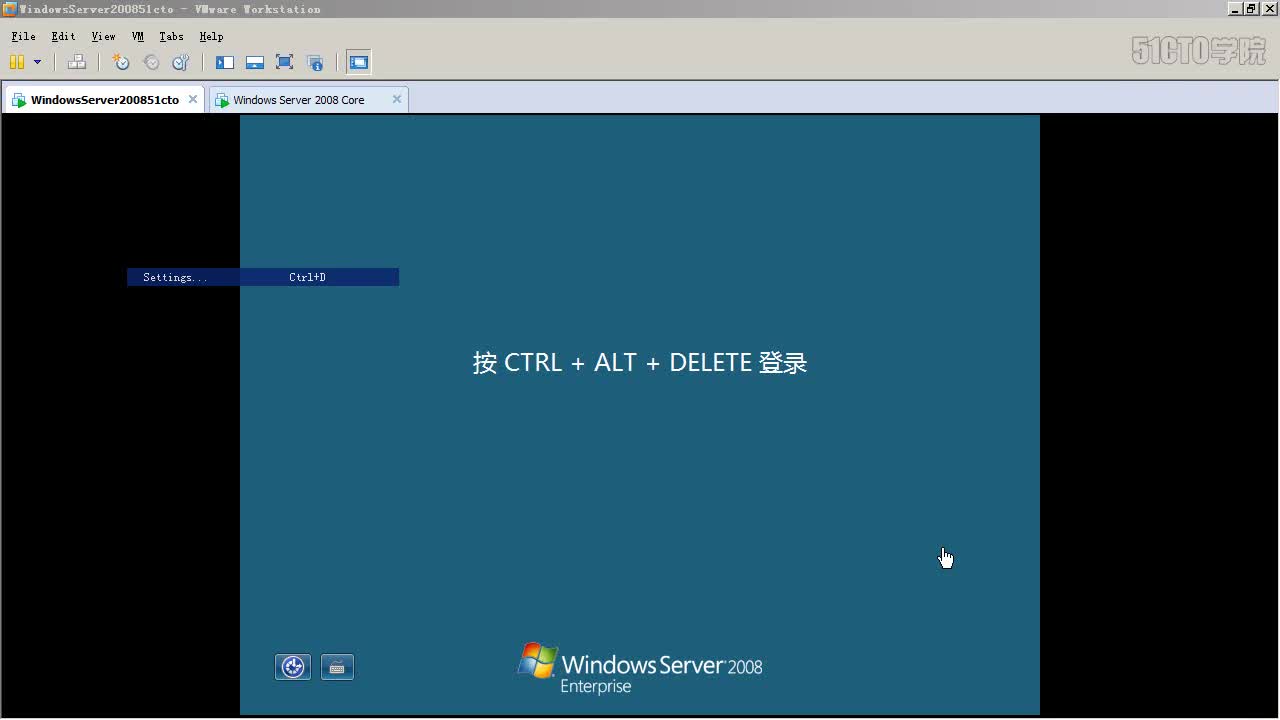This screenshot has width=1280, height=720.
Task: Open the VM menu
Action: [x=138, y=36]
